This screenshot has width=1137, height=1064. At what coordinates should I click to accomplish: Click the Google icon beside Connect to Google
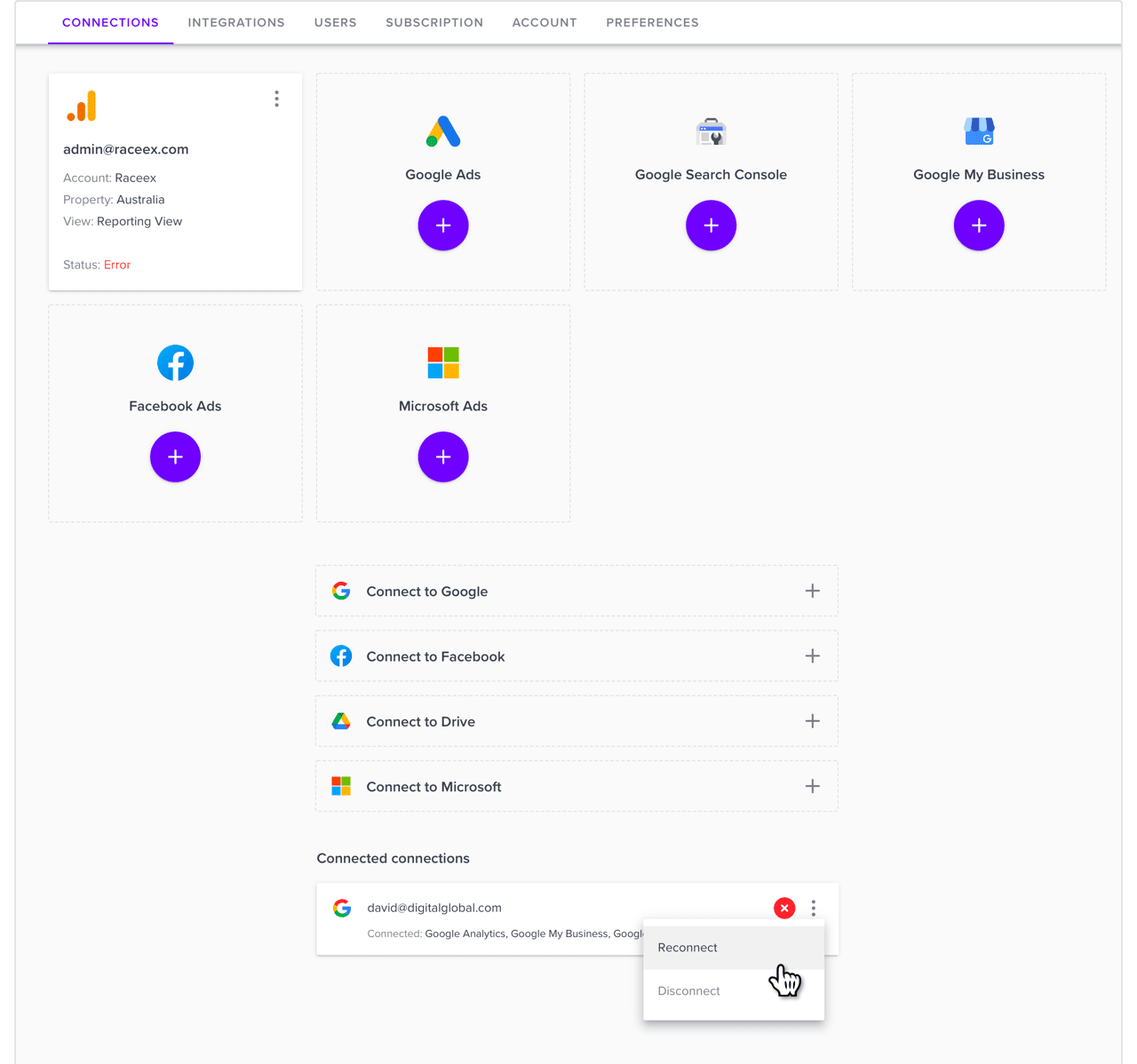341,591
